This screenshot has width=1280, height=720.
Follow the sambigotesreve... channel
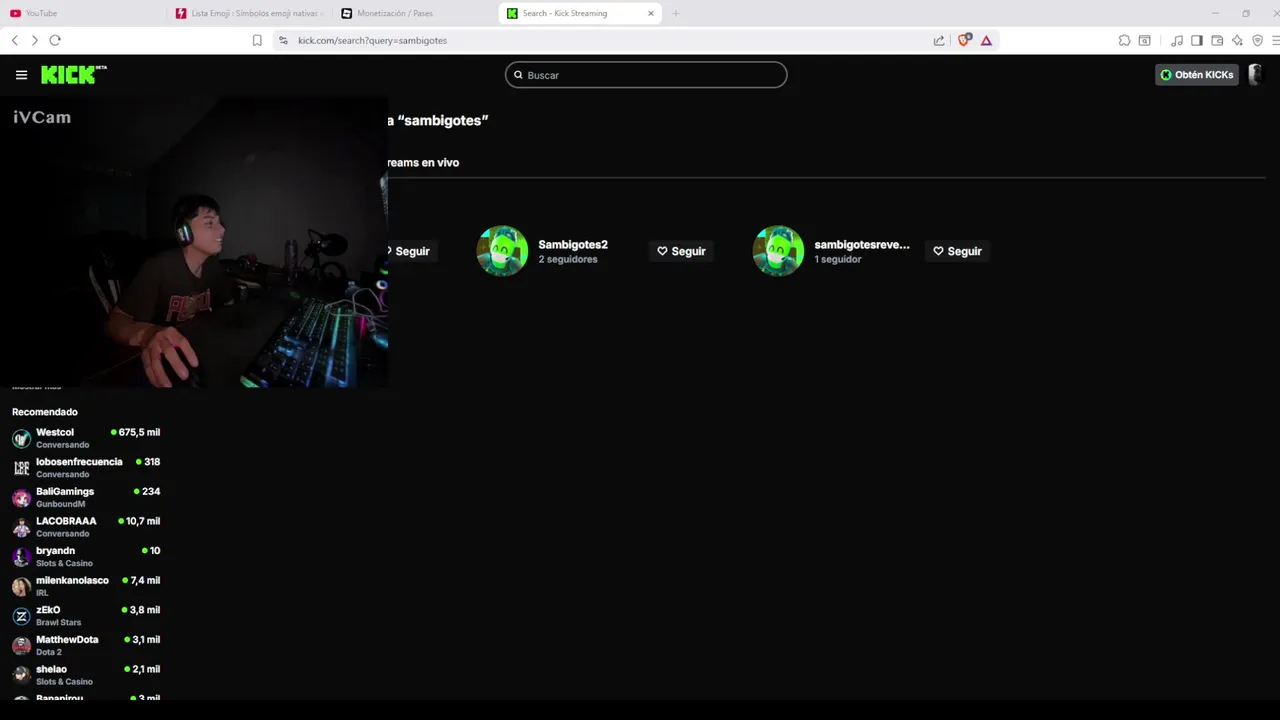click(957, 251)
